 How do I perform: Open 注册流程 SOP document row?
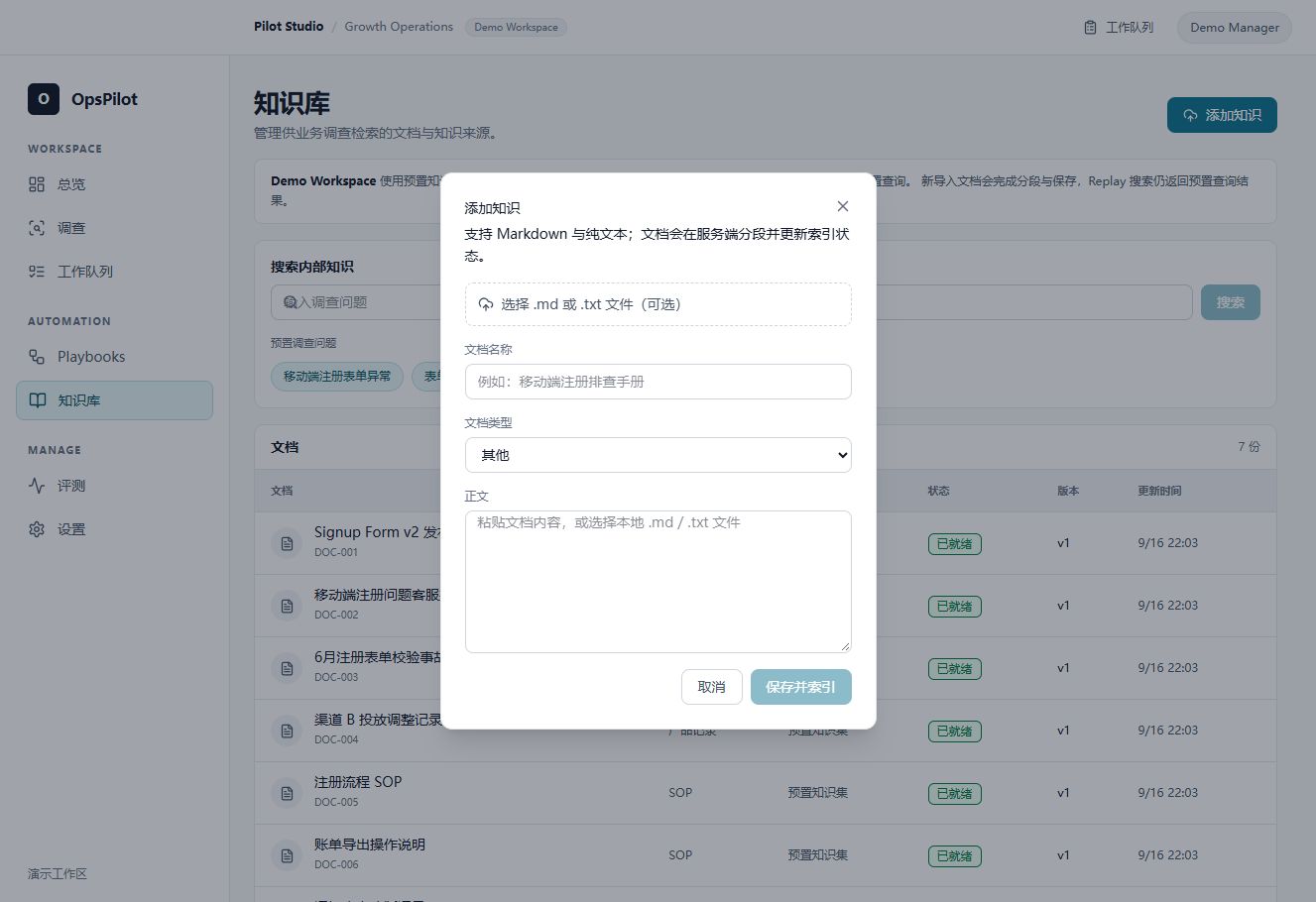(766, 793)
